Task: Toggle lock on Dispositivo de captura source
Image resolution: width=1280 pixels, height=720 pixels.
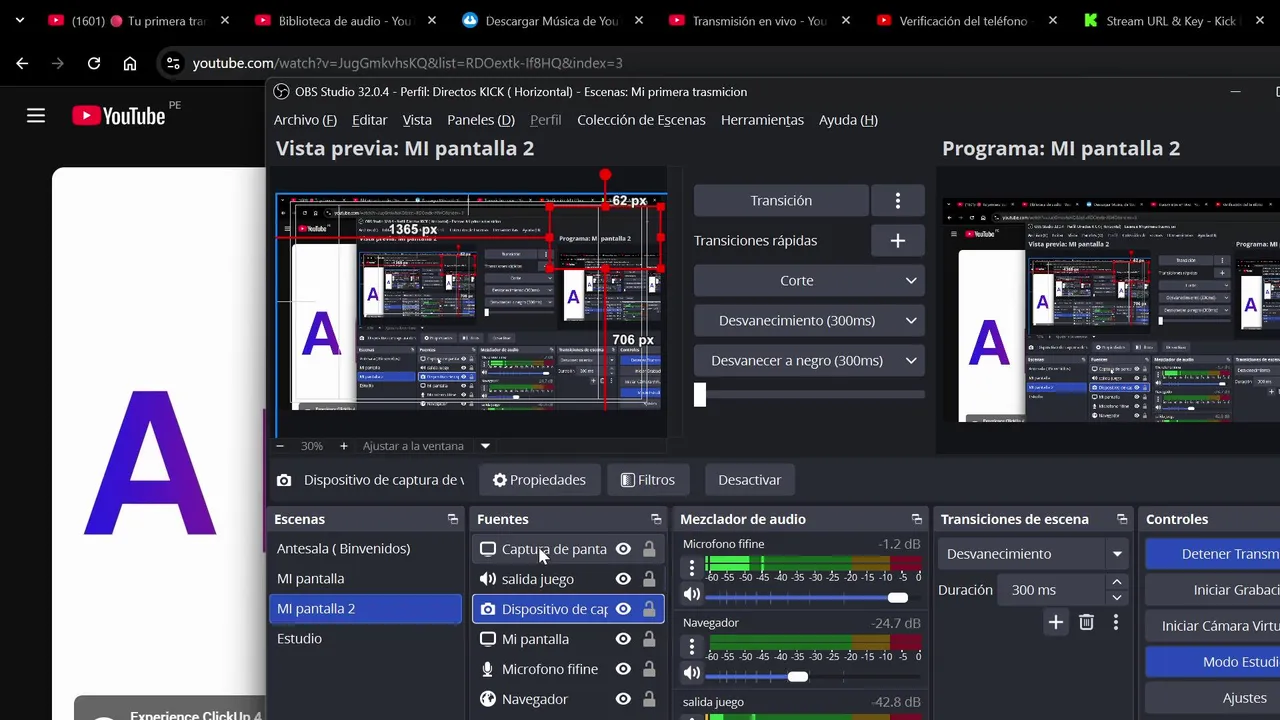Action: click(x=649, y=609)
